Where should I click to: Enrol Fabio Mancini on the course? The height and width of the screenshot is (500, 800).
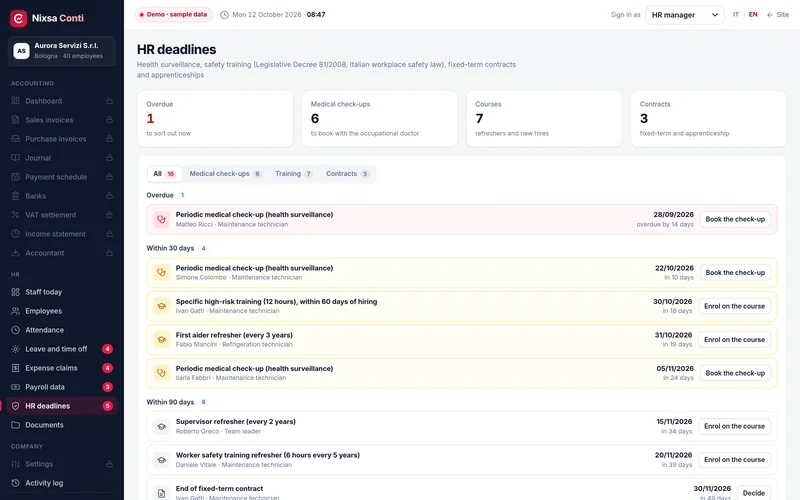[734, 340]
